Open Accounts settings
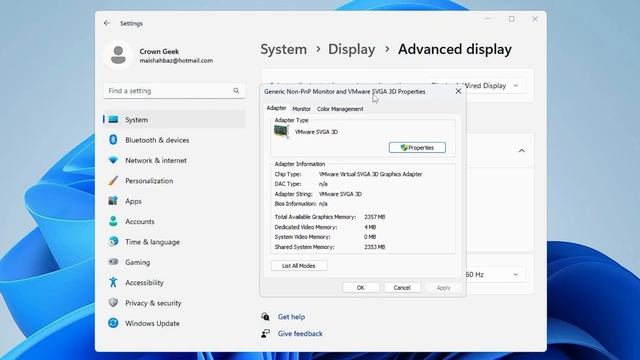The width and height of the screenshot is (640, 360). (x=174, y=222)
